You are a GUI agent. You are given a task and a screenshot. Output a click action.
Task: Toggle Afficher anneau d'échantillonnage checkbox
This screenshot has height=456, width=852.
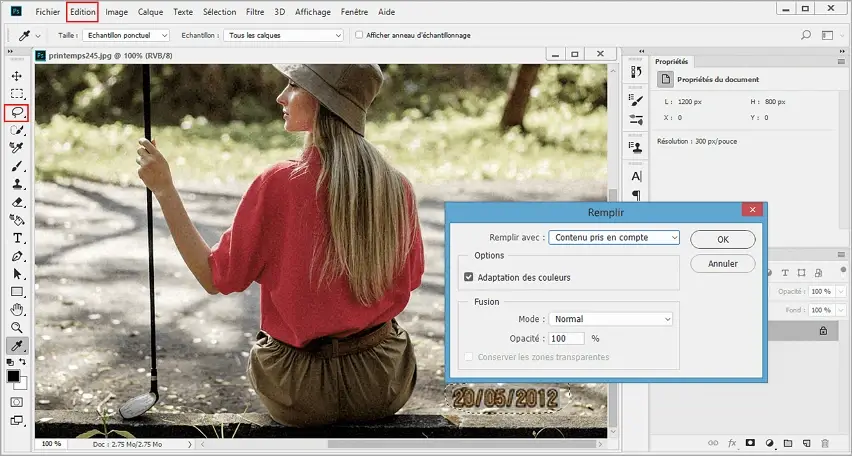(x=359, y=35)
